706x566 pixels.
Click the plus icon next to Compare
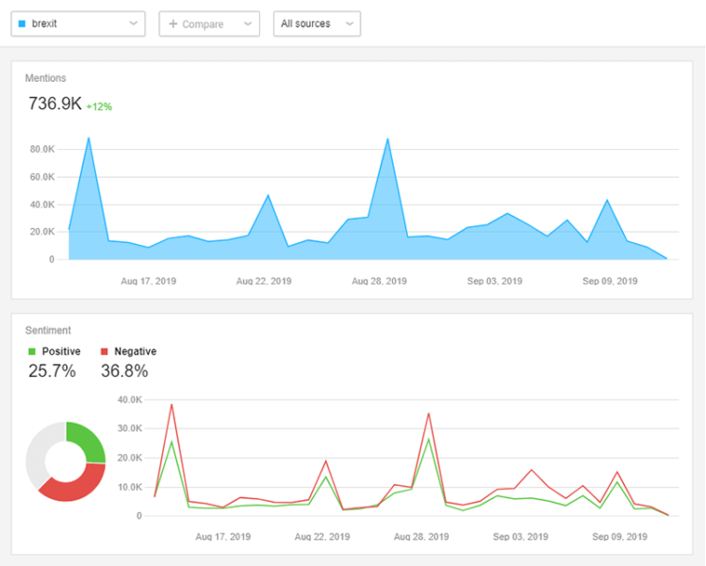(x=173, y=24)
